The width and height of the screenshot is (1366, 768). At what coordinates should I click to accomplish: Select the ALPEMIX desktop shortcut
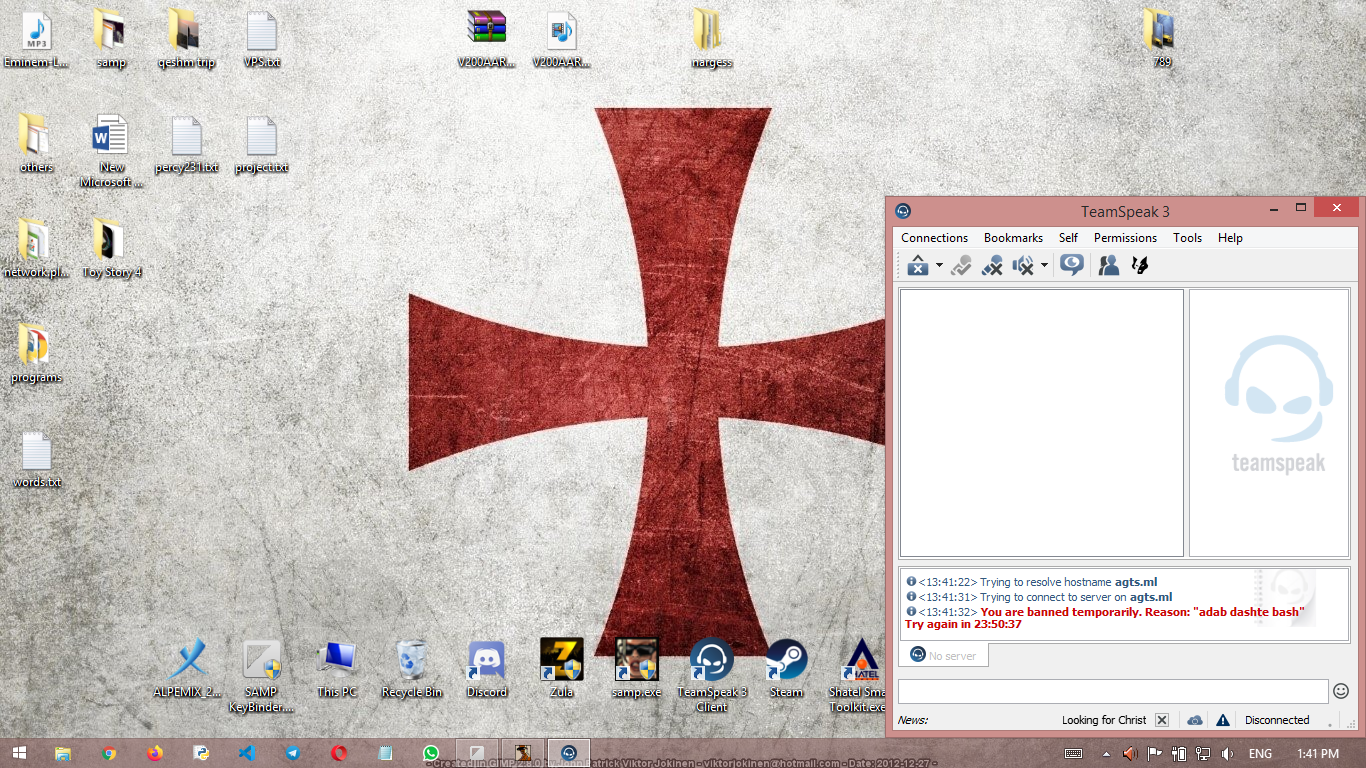coord(187,669)
